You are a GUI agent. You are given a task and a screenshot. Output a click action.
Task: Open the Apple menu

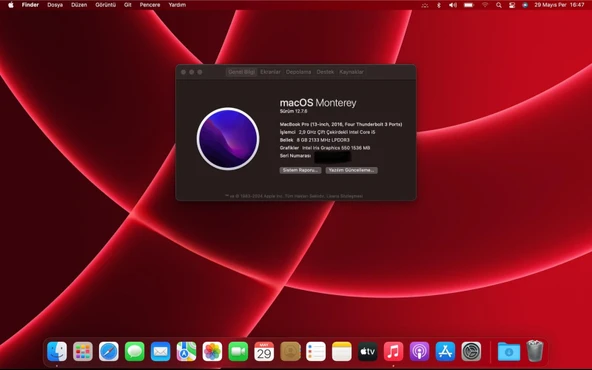tap(11, 5)
